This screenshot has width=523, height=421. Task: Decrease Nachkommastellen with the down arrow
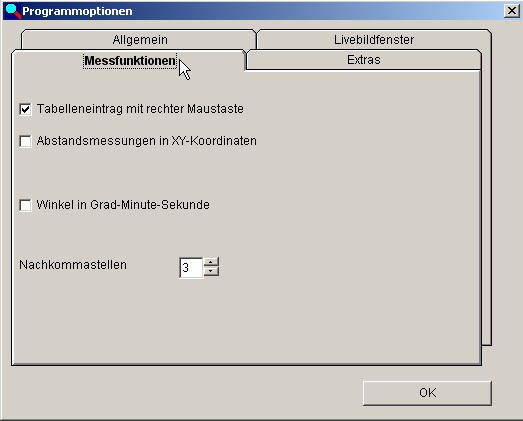pos(211,272)
